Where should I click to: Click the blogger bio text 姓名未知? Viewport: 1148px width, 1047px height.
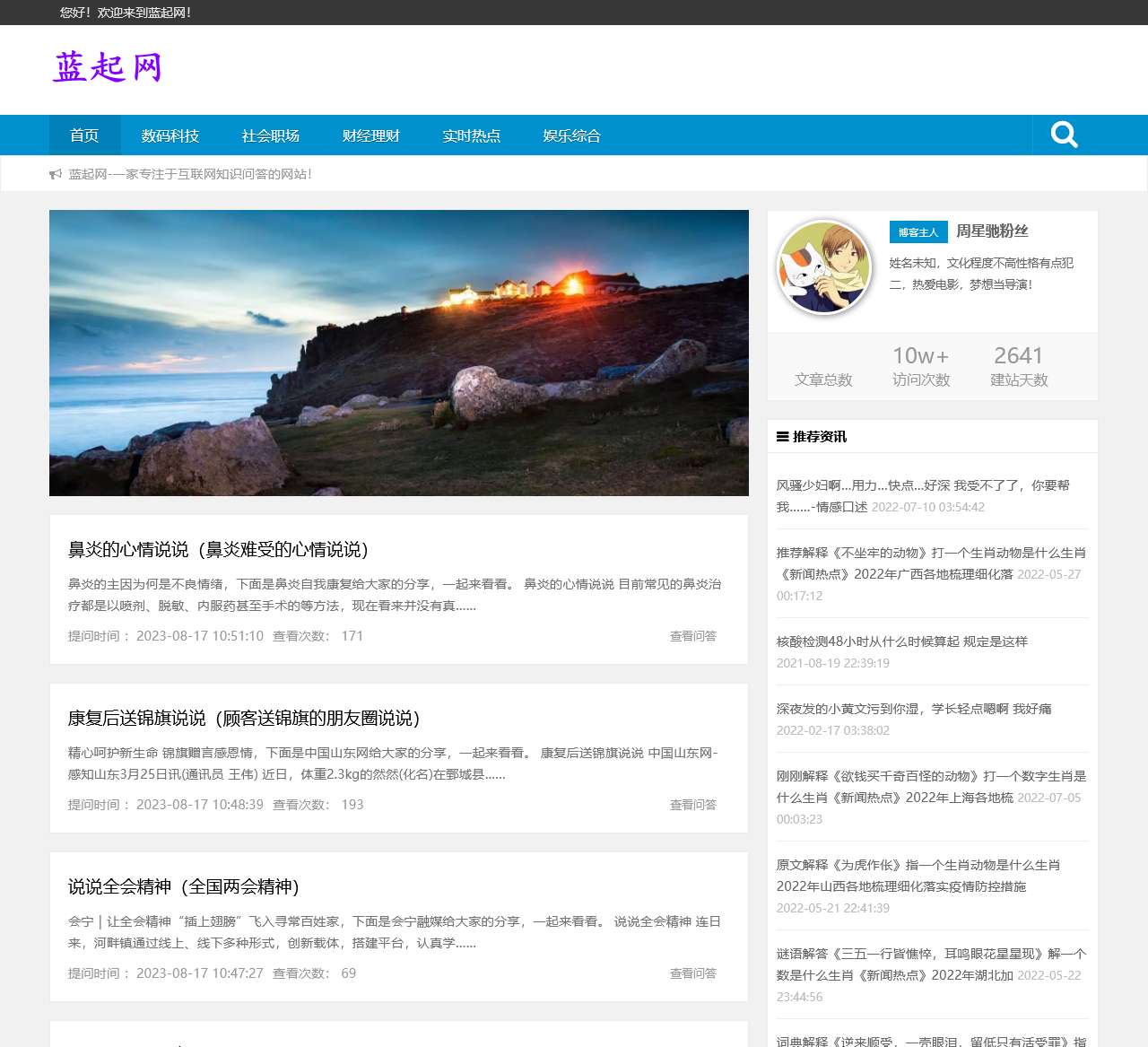point(981,274)
